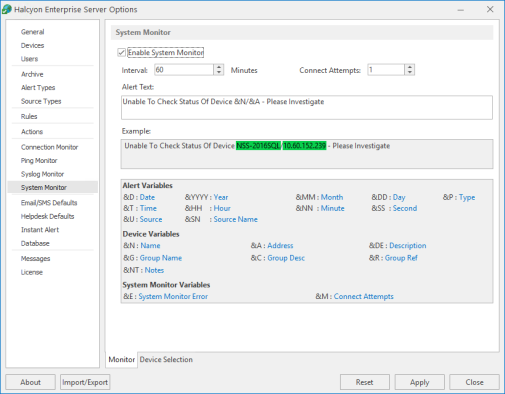Viewport: 505px width, 394px height.
Task: Open Email/SMS Defaults page
Action: tap(49, 203)
